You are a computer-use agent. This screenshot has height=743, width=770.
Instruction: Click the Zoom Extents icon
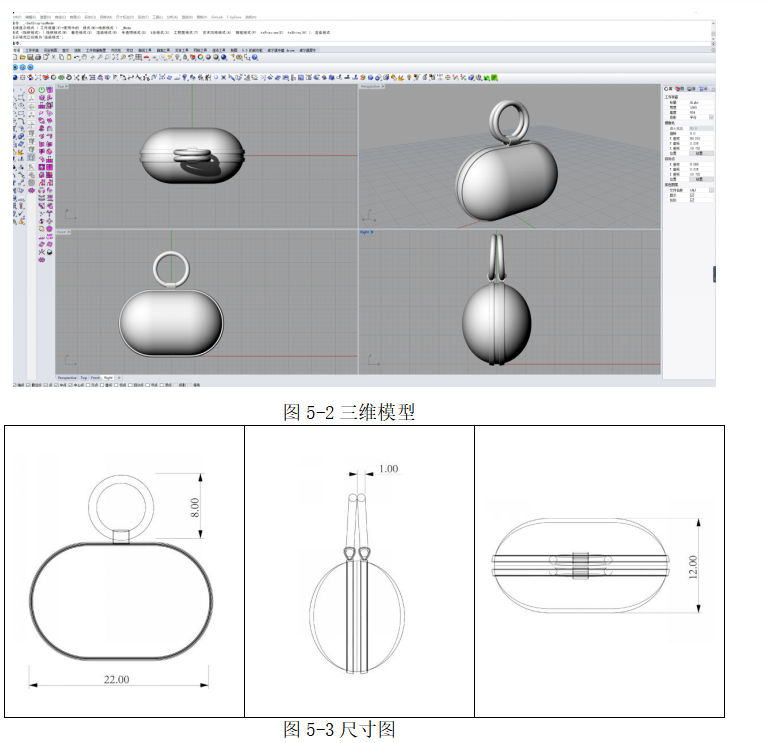click(115, 57)
